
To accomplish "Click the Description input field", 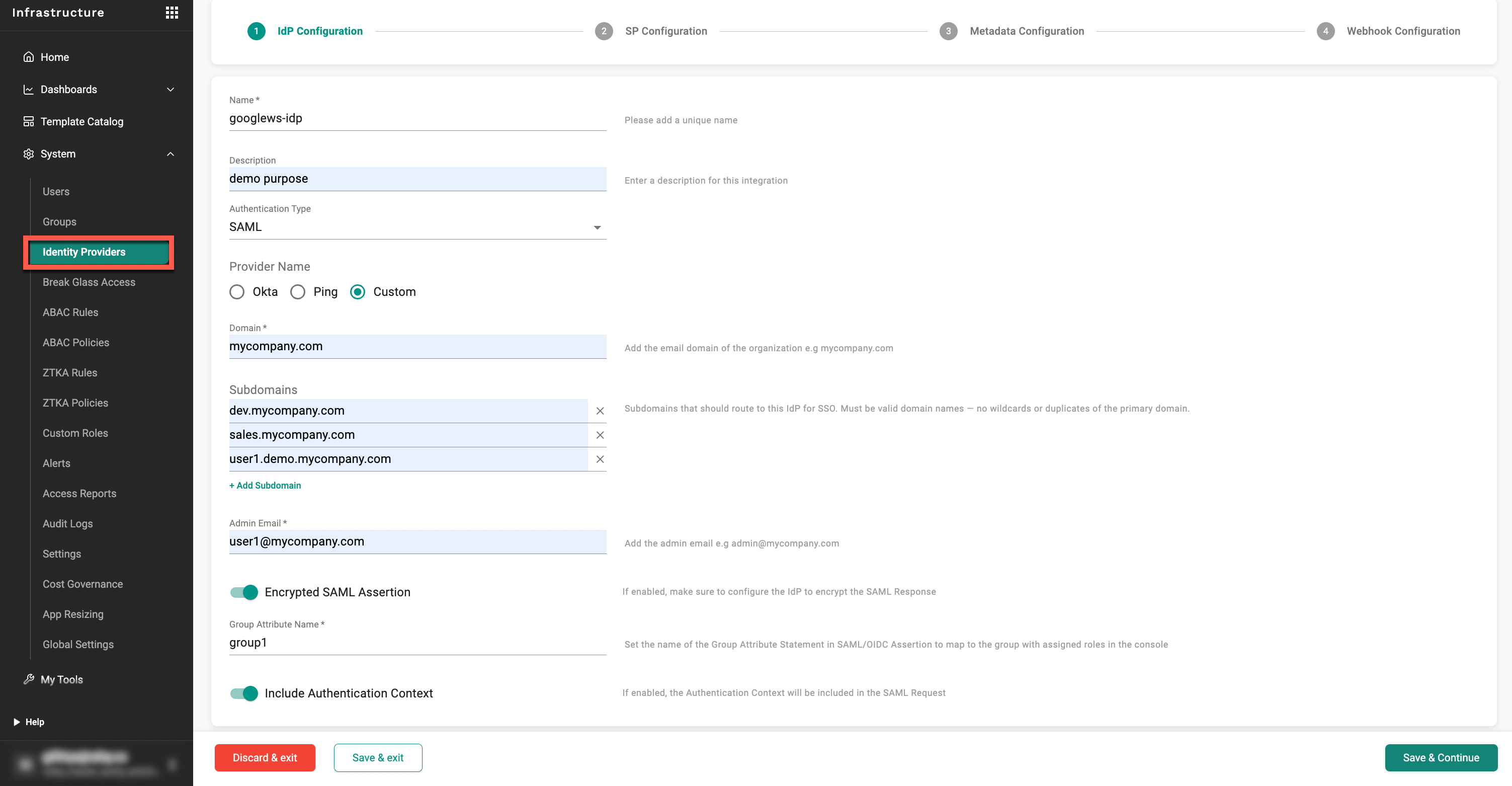I will (x=417, y=179).
